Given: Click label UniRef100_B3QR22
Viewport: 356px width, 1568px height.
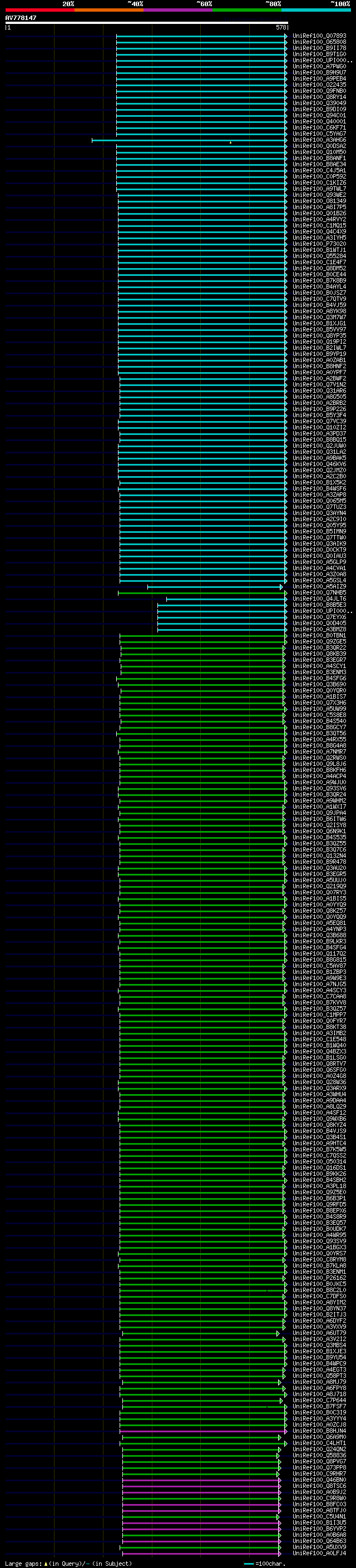Looking at the screenshot, I should pos(319,647).
